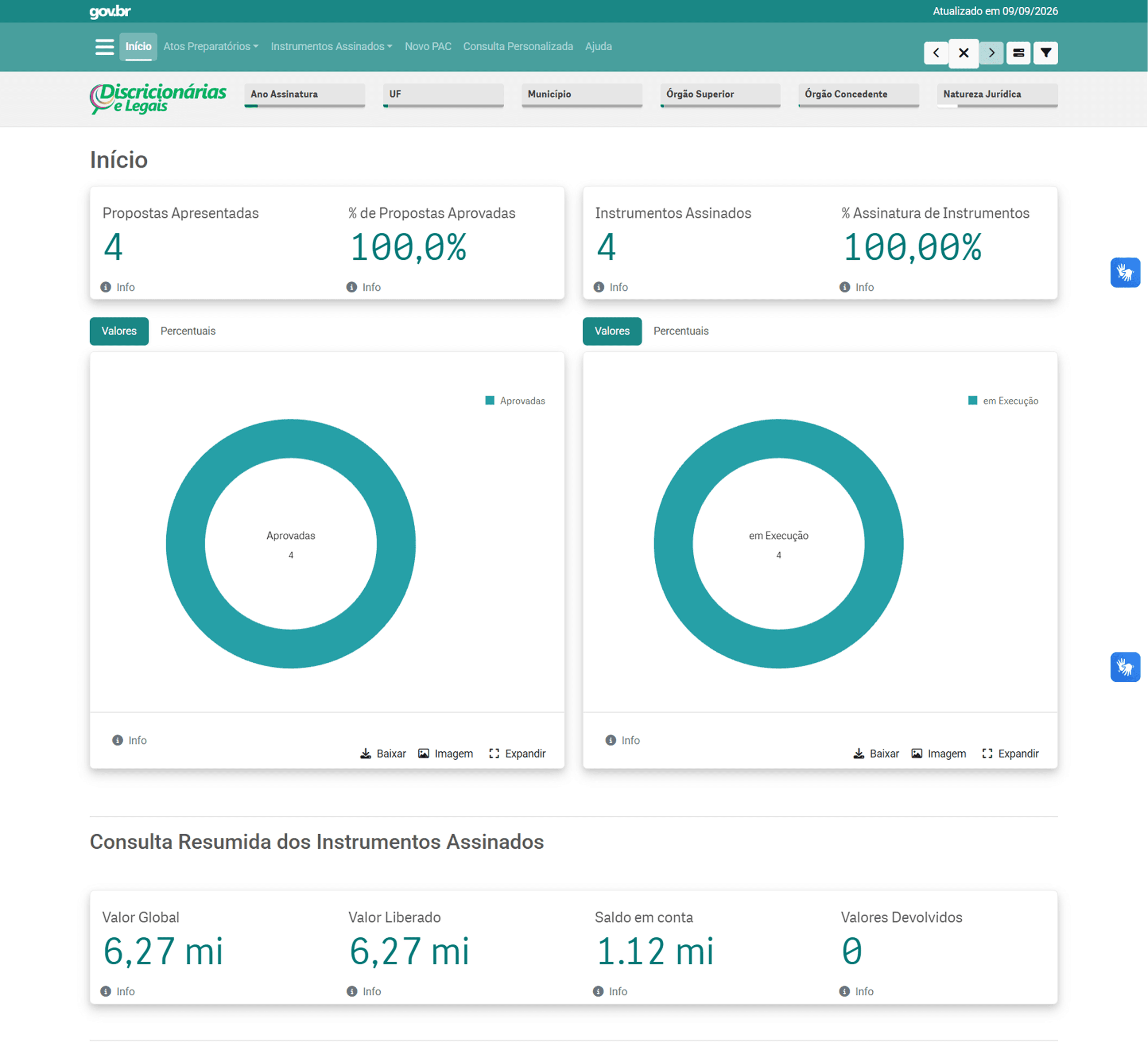
Task: Open the Órgão Superior filter
Action: click(720, 95)
